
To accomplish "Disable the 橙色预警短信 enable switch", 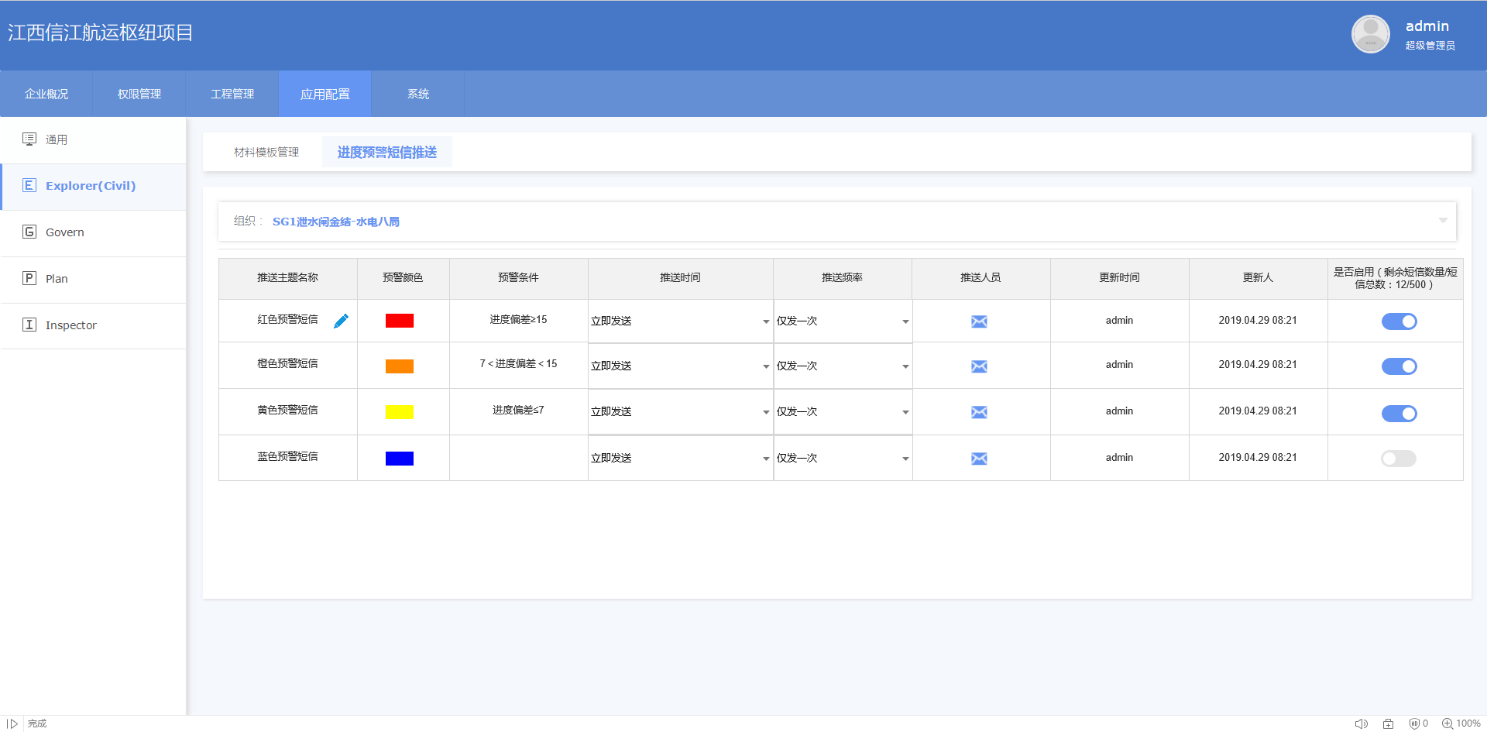I will tap(1399, 366).
